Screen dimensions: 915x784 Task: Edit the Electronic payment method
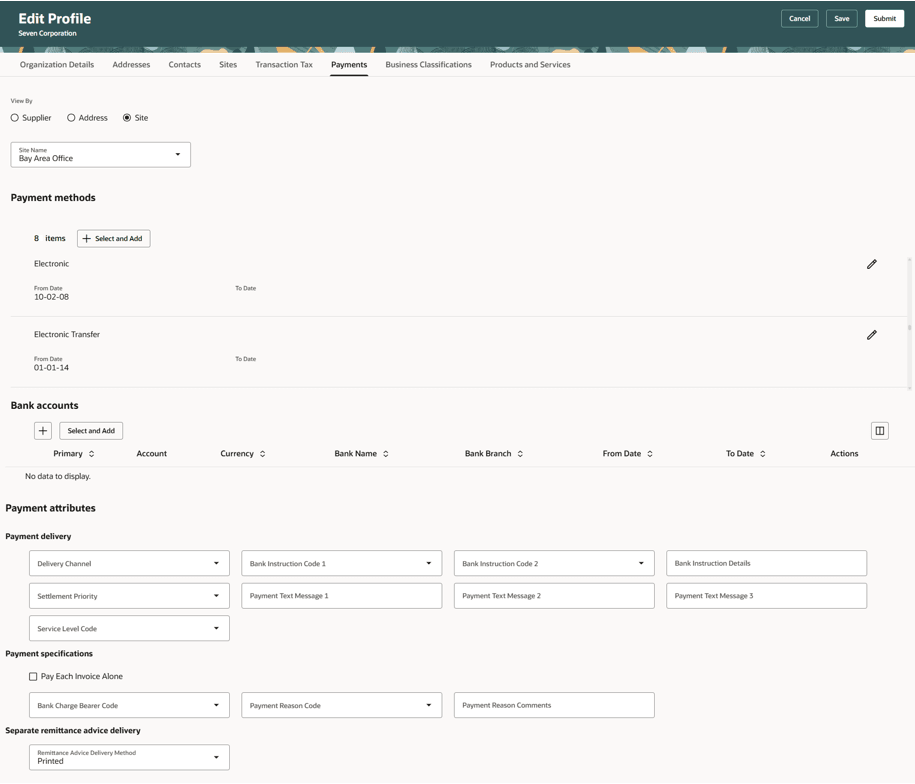(871, 264)
